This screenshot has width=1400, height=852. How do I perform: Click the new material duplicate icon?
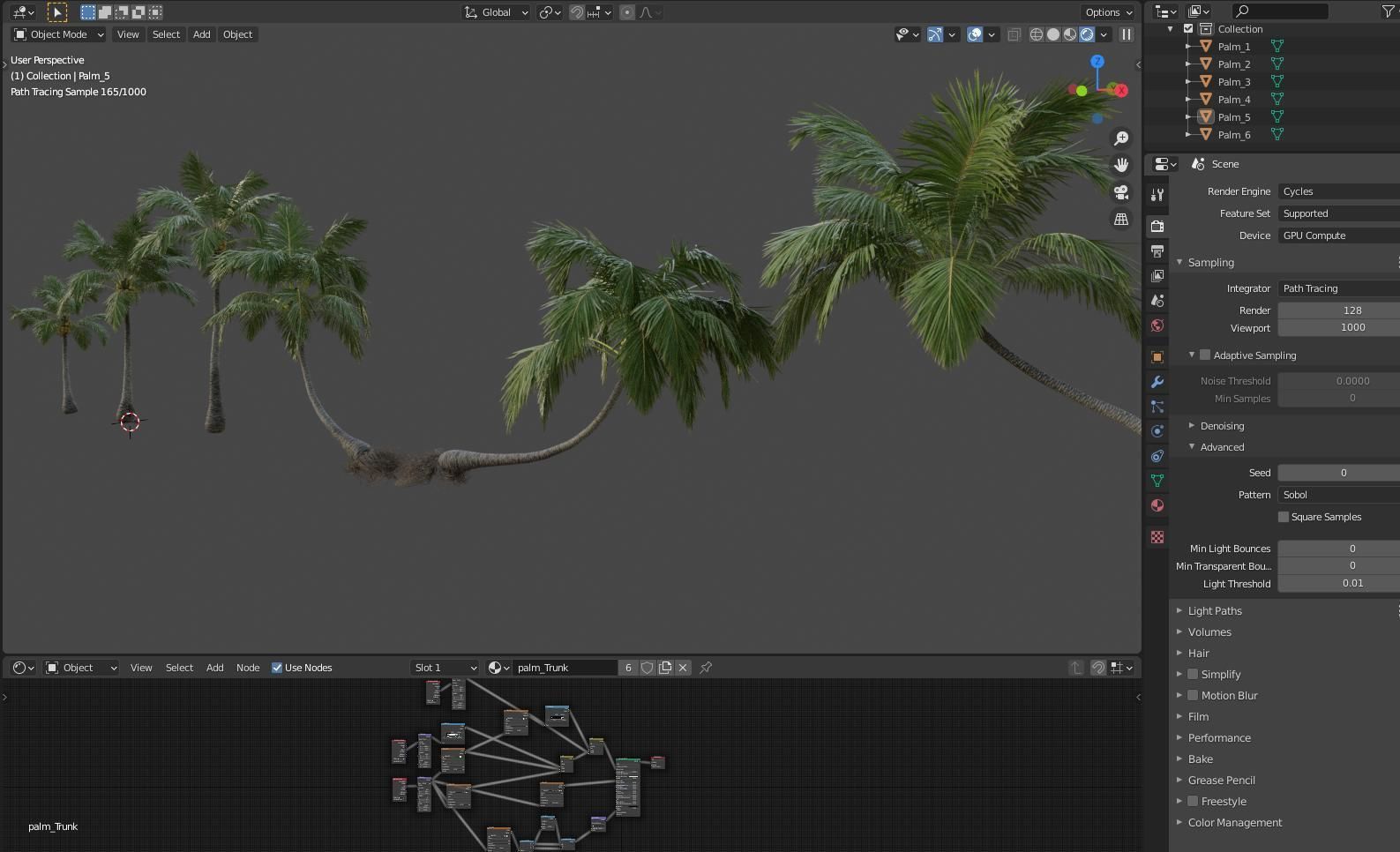[x=665, y=668]
